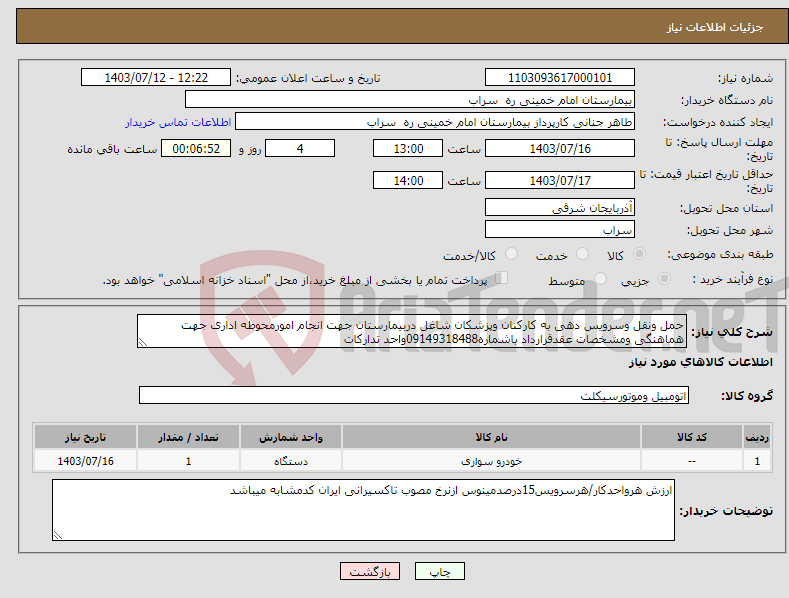Screen dimensions: 789x598
Task: Click the product code cell showing --
Action: [691, 461]
